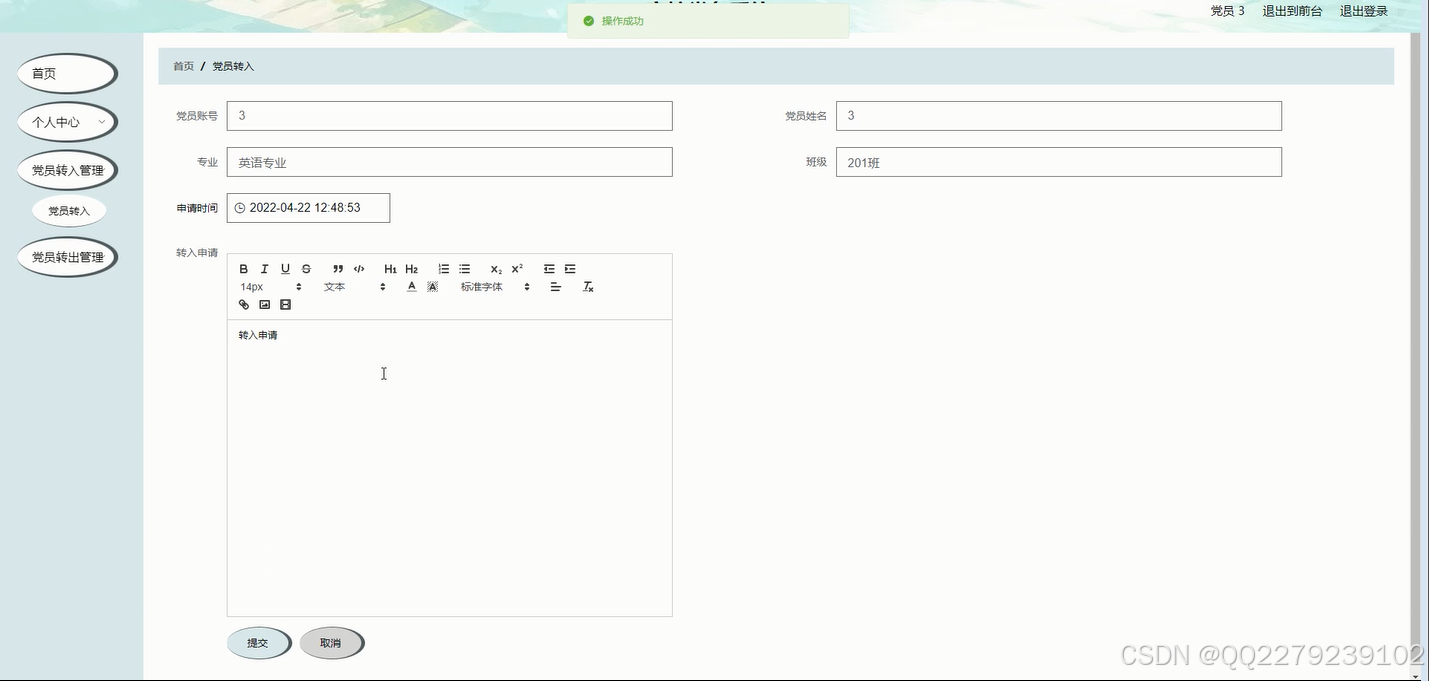Toggle superscript formatting
Image resolution: width=1429 pixels, height=681 pixels.
(x=515, y=268)
